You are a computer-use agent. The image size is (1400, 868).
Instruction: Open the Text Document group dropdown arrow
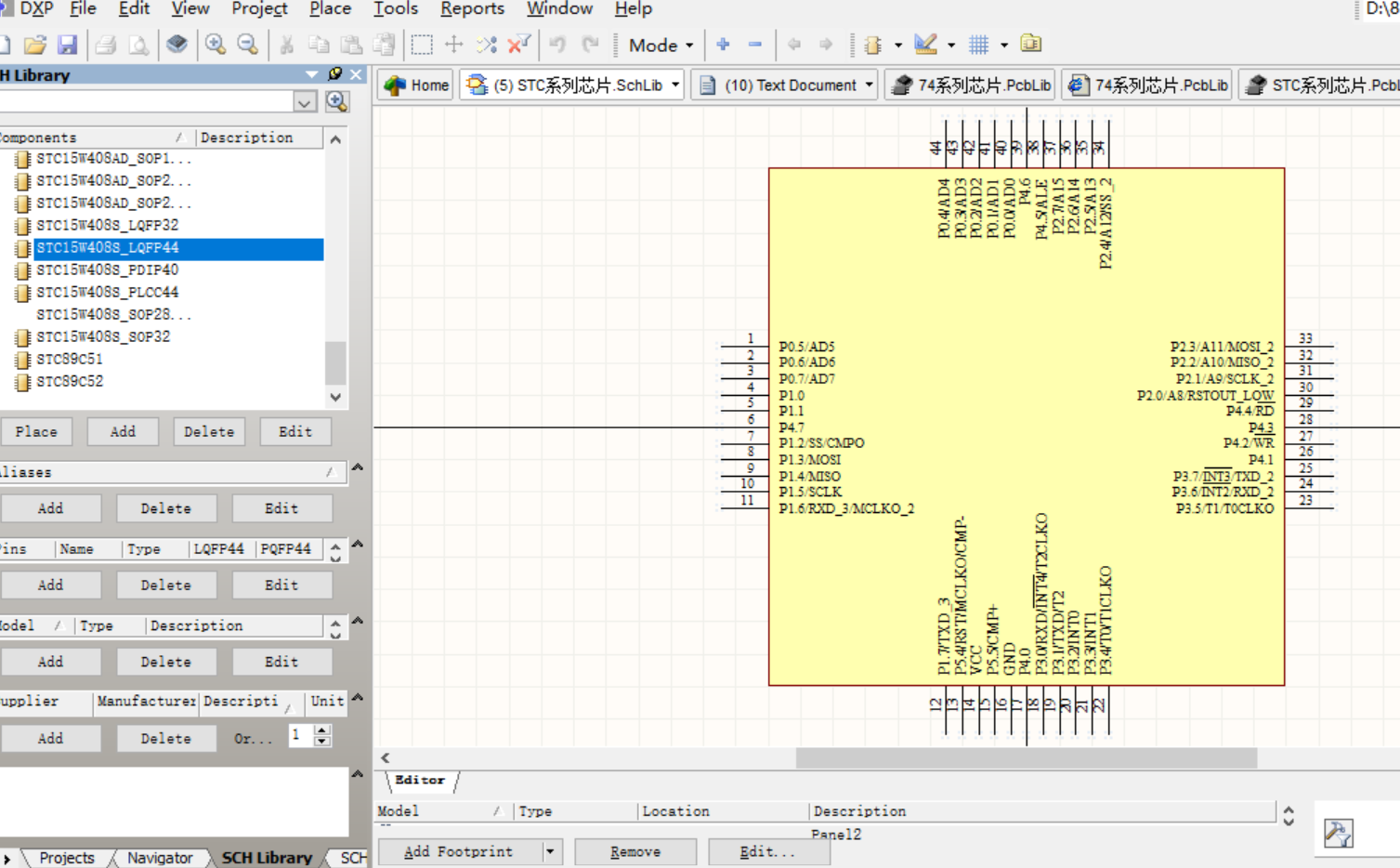(869, 85)
